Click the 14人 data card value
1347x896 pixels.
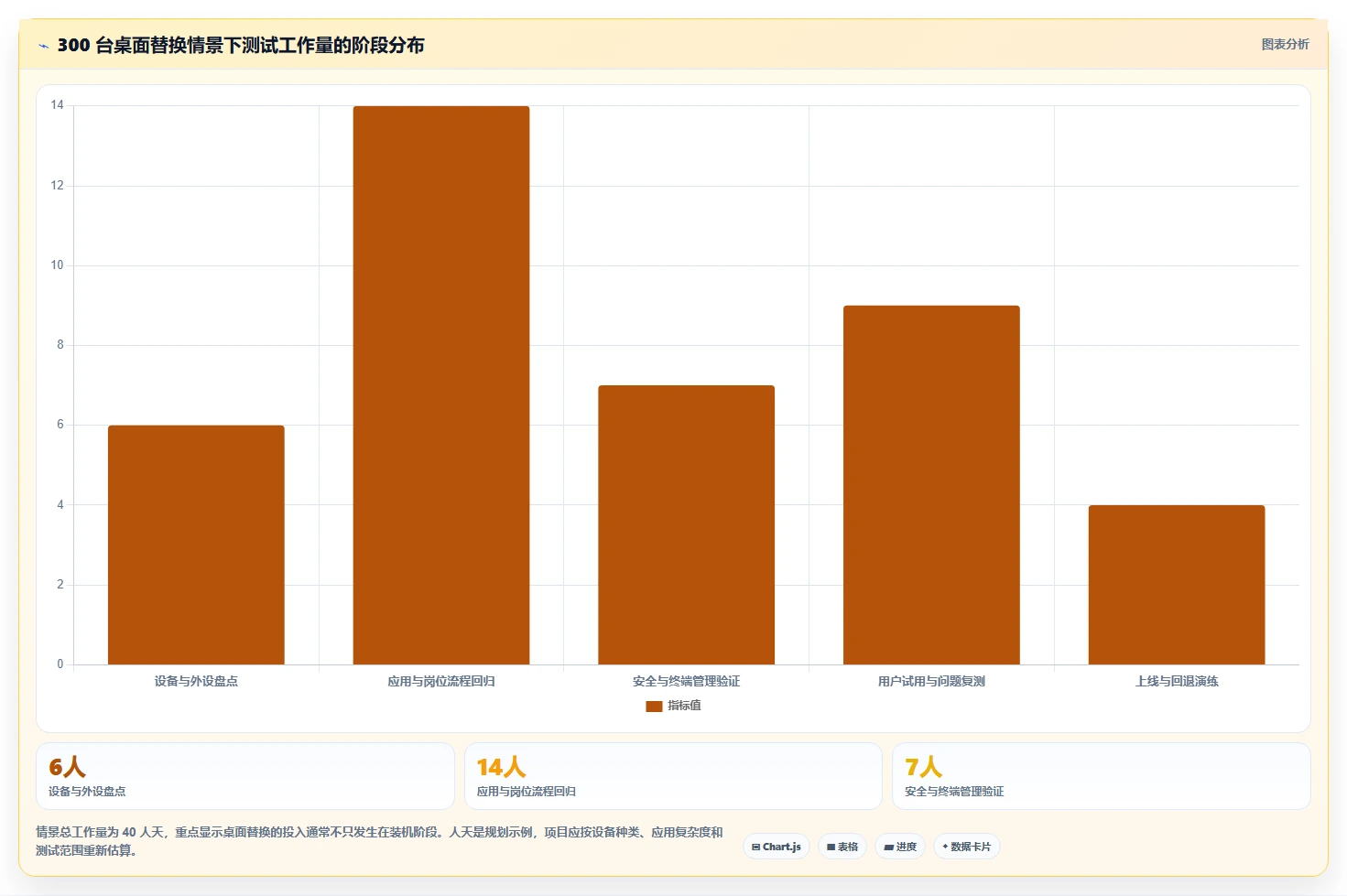click(501, 767)
